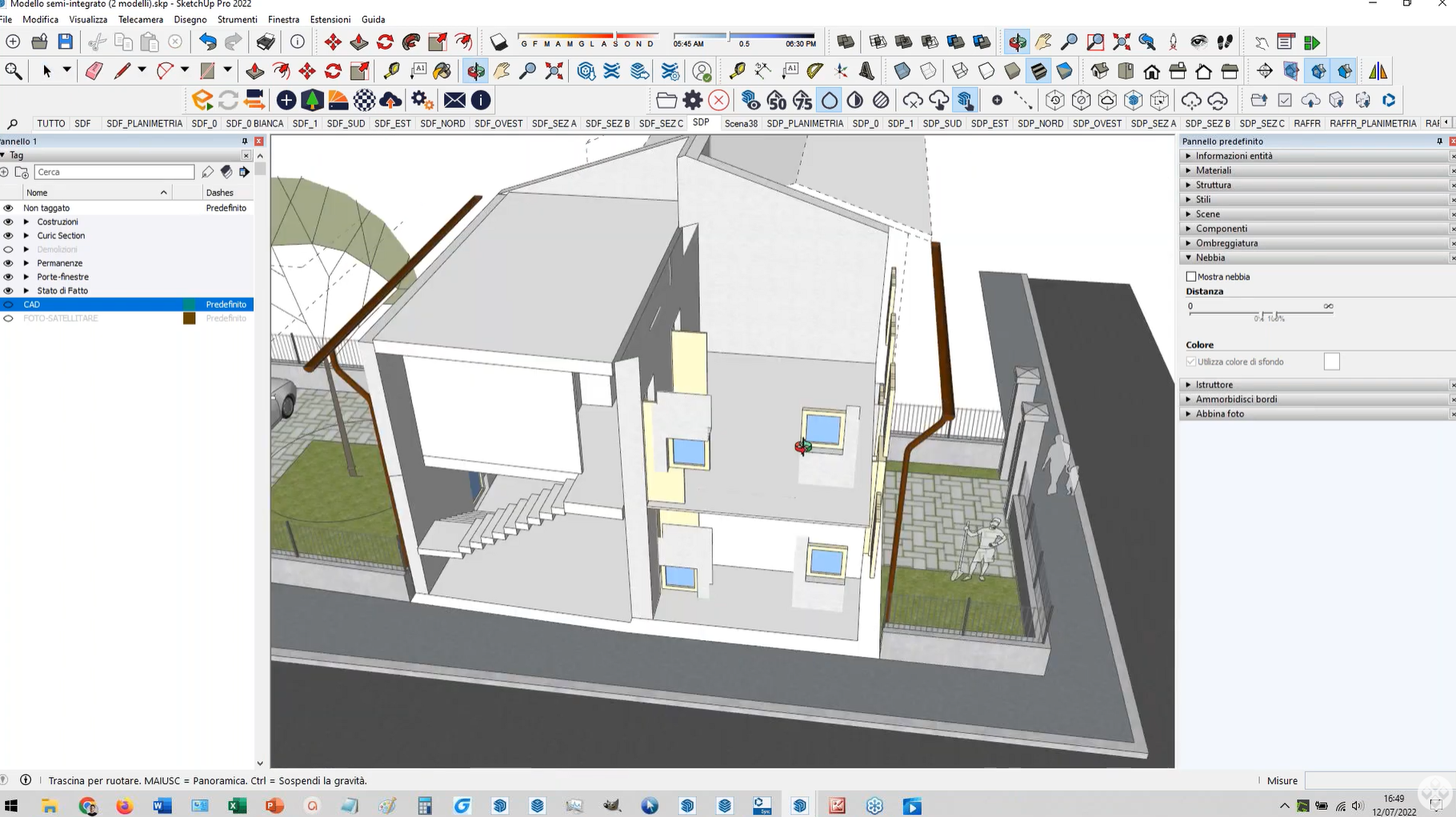Show the Demolizioni tag
Viewport: 1456px width, 817px height.
coord(8,250)
